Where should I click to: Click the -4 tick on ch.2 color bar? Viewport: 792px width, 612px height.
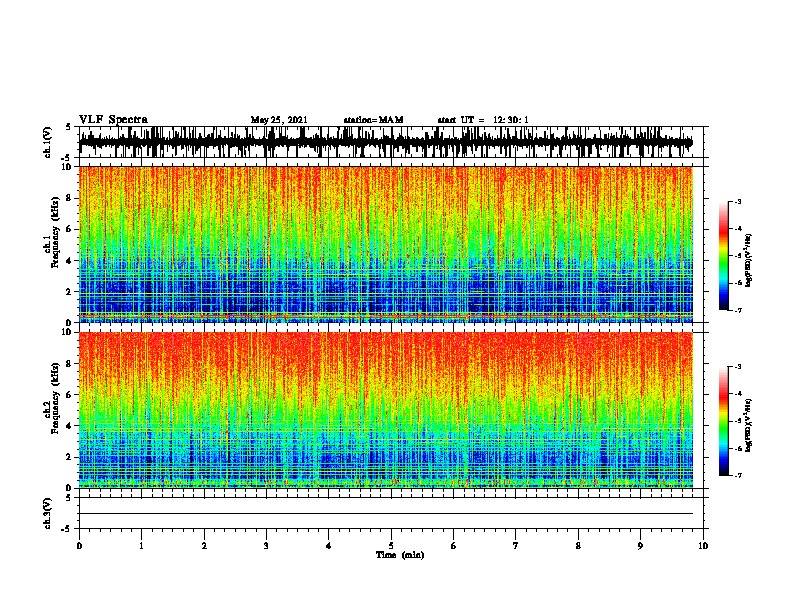pyautogui.click(x=737, y=394)
